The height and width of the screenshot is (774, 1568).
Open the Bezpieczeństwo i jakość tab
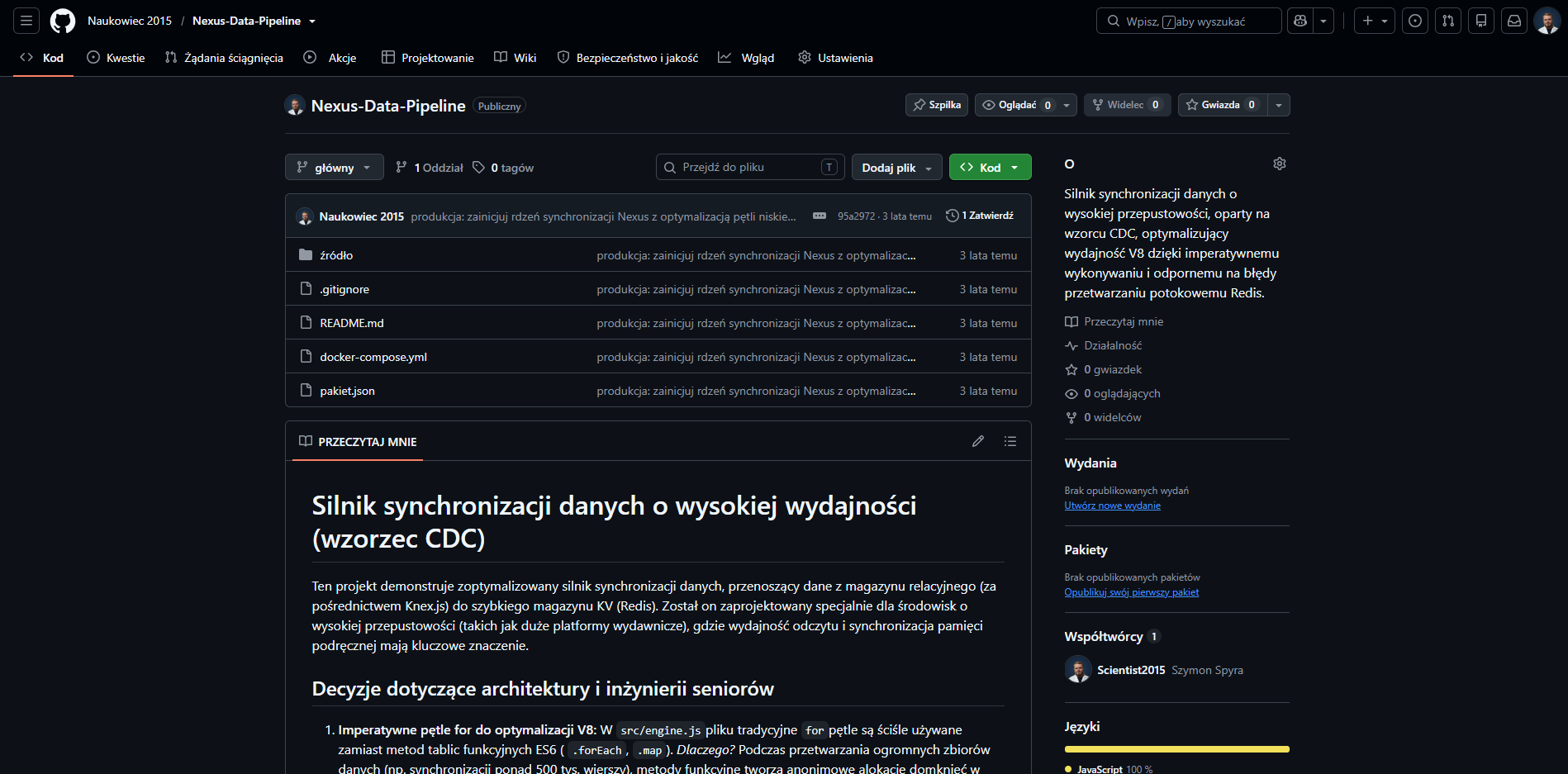628,58
